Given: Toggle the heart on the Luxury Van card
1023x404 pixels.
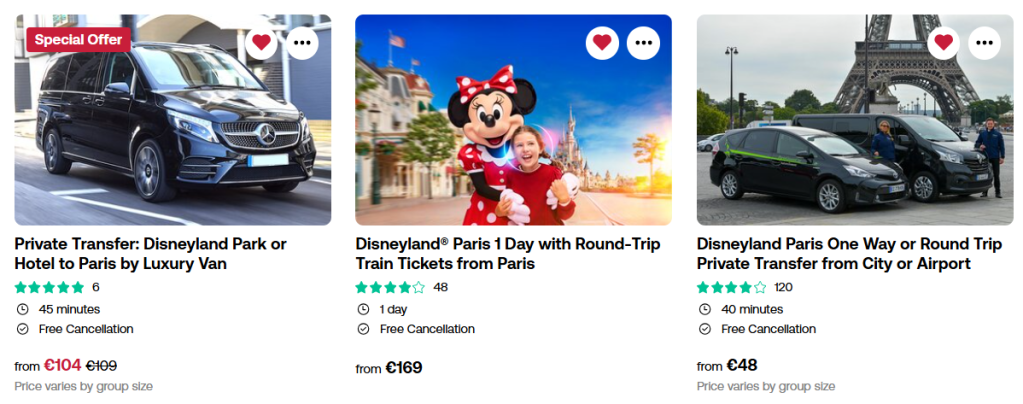Looking at the screenshot, I should (261, 42).
